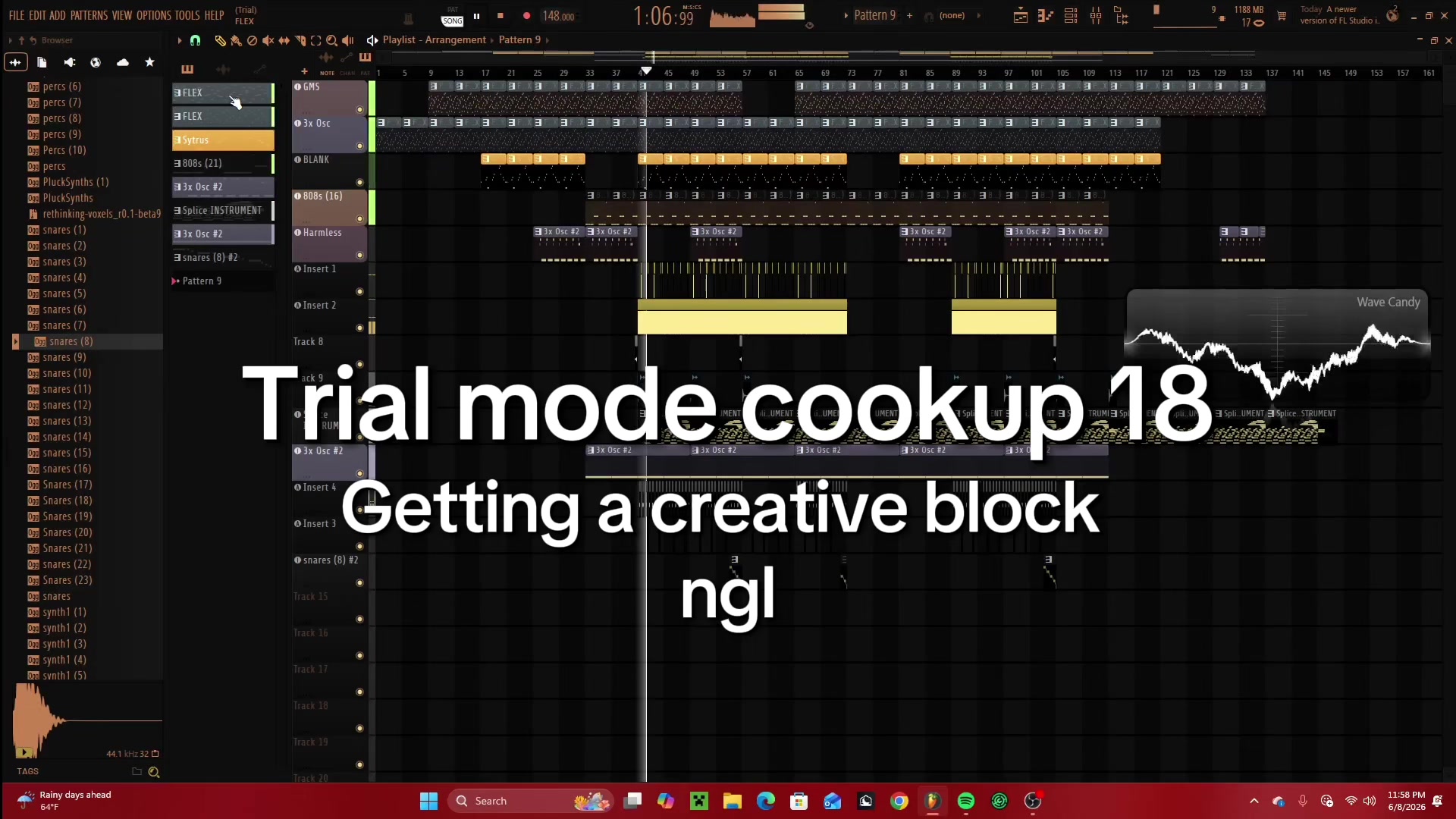Open the Channel rack from main toolbar
The image size is (1456, 819).
click(x=1071, y=16)
